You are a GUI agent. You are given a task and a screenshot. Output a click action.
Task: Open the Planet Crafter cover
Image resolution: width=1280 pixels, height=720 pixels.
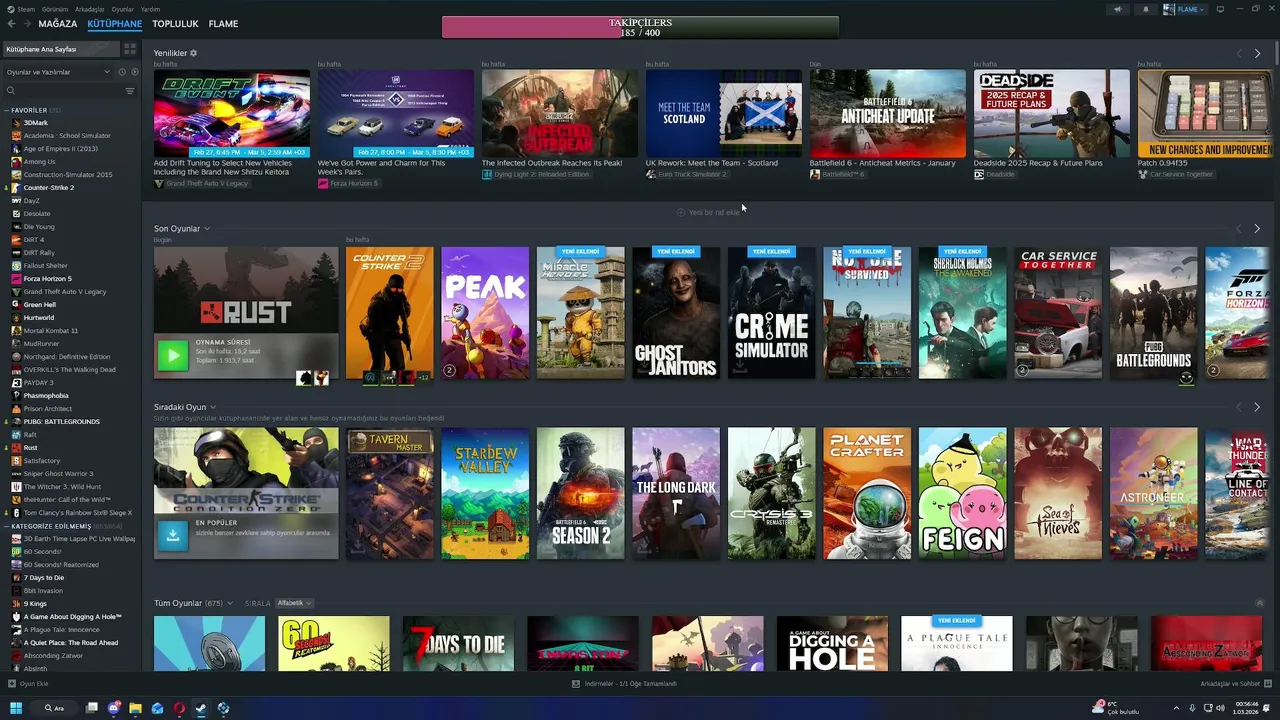click(867, 494)
